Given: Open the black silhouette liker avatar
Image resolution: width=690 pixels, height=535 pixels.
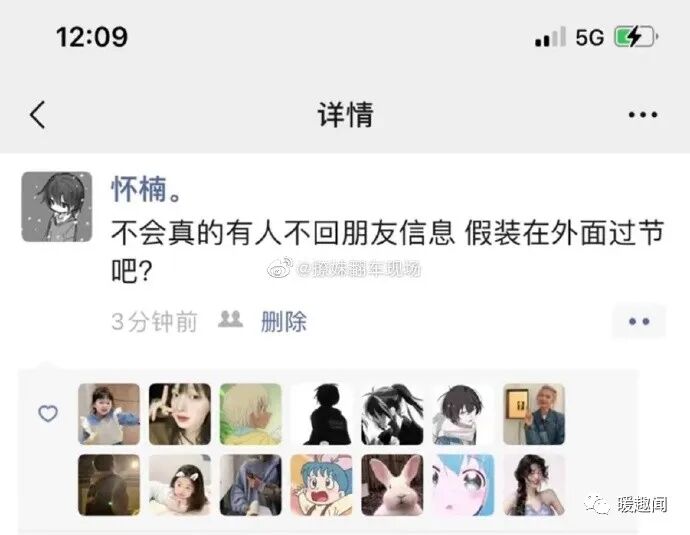Looking at the screenshot, I should point(321,414).
